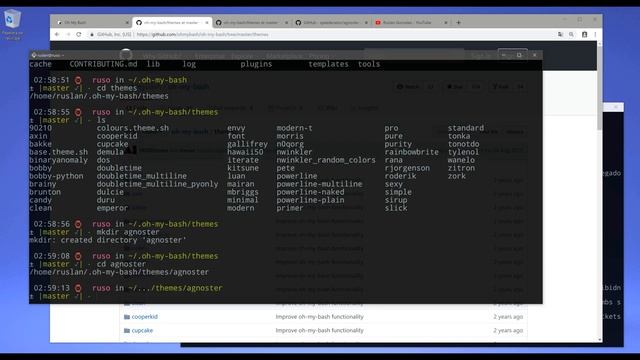640x360 pixels.
Task: View site info via the lock icon
Action: tap(92, 35)
